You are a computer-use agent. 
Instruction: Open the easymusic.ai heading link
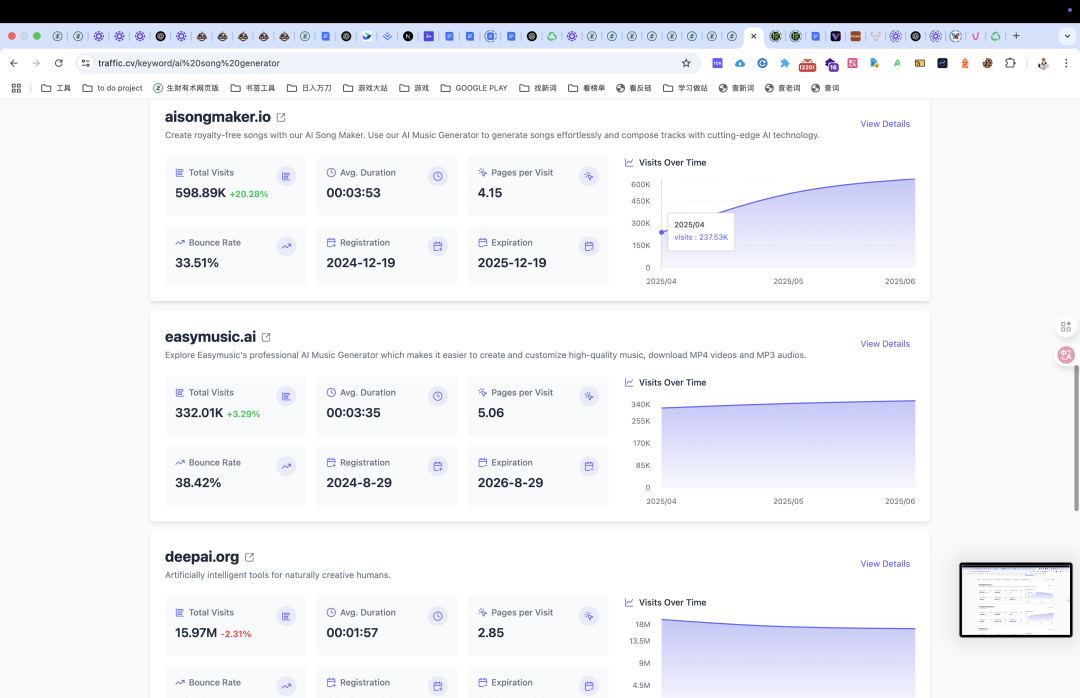tap(210, 337)
